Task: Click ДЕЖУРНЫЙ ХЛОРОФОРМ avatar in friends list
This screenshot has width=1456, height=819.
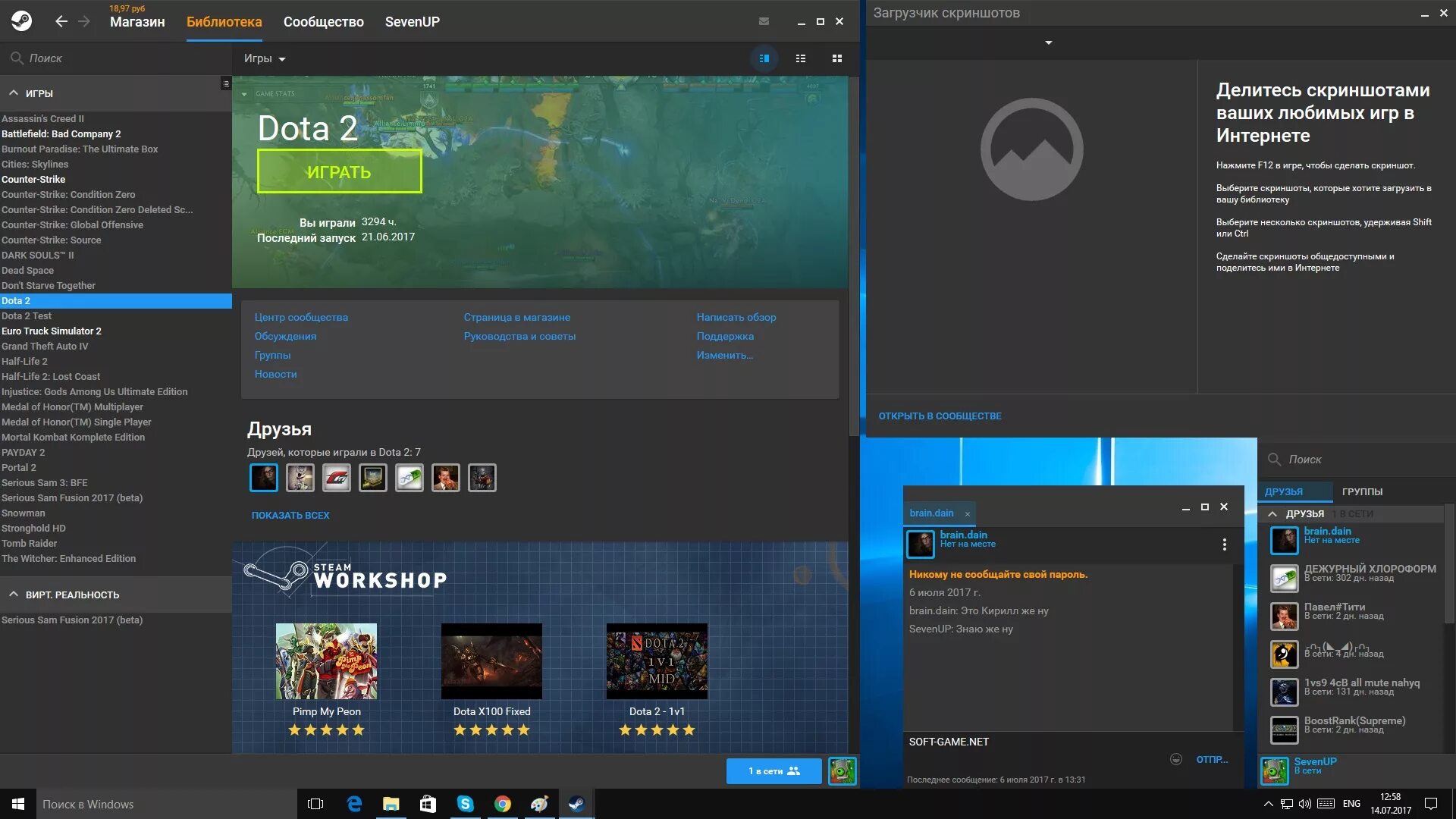Action: tap(1285, 578)
